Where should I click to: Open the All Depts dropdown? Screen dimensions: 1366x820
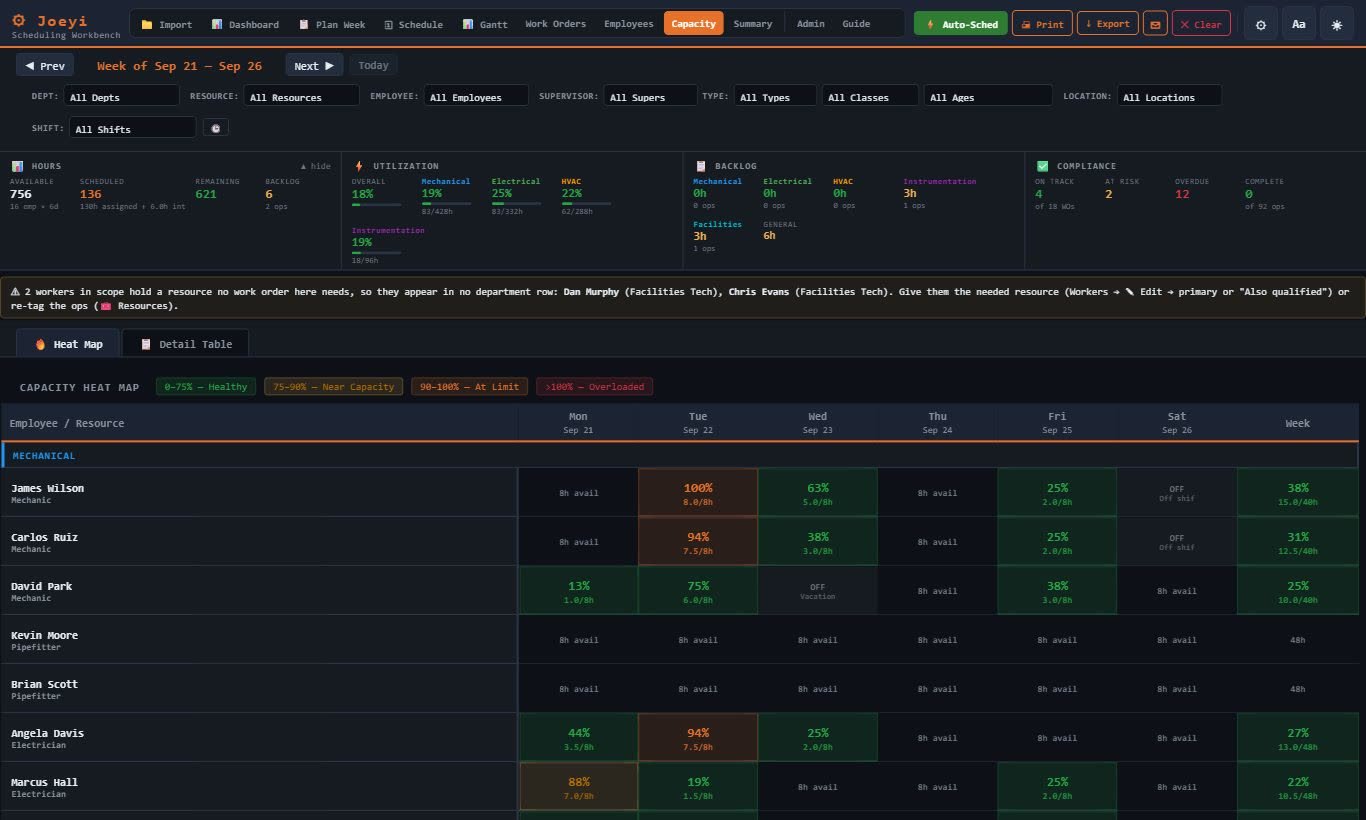point(121,96)
